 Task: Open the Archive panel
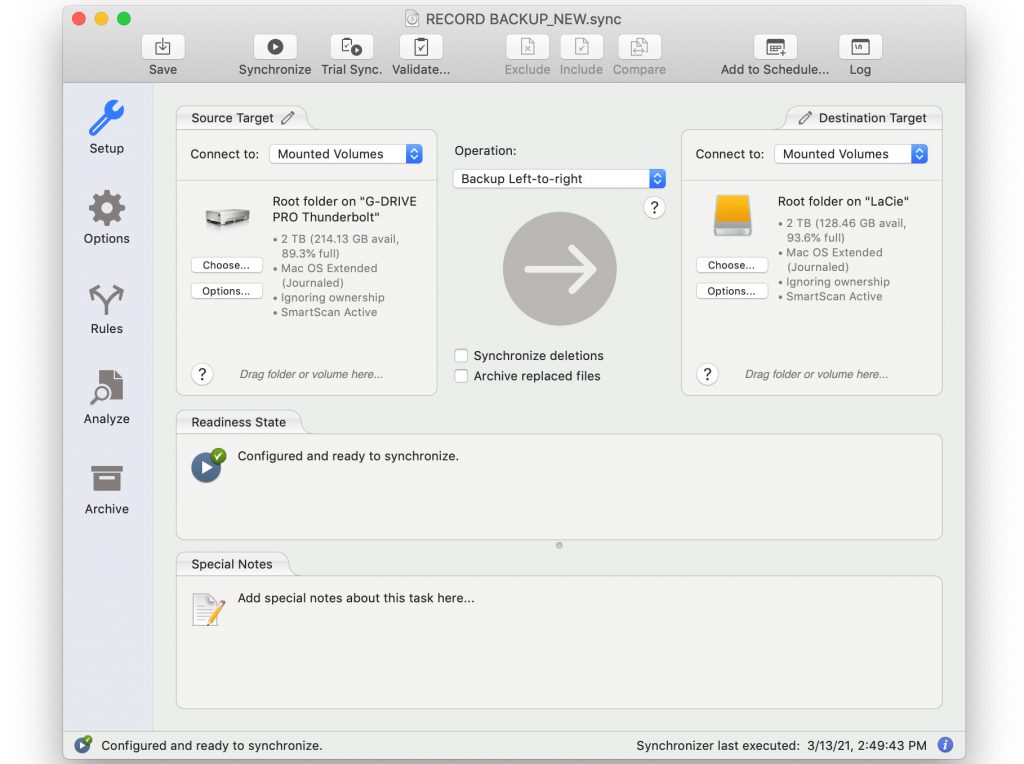[105, 486]
